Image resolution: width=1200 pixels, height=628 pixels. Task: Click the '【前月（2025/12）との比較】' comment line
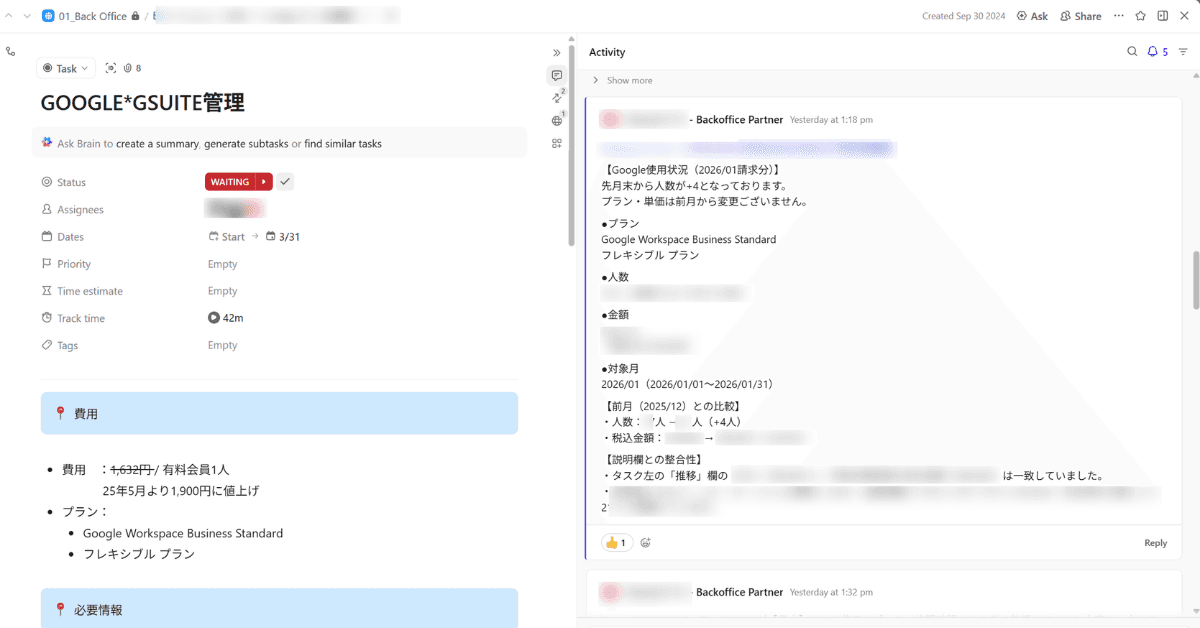[x=673, y=406]
